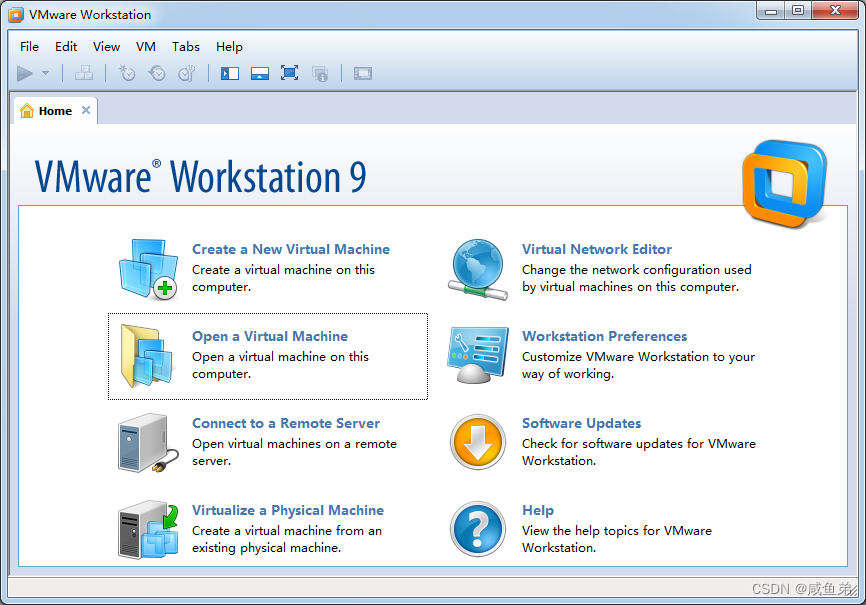Click the house icon on Home tab

coord(27,111)
